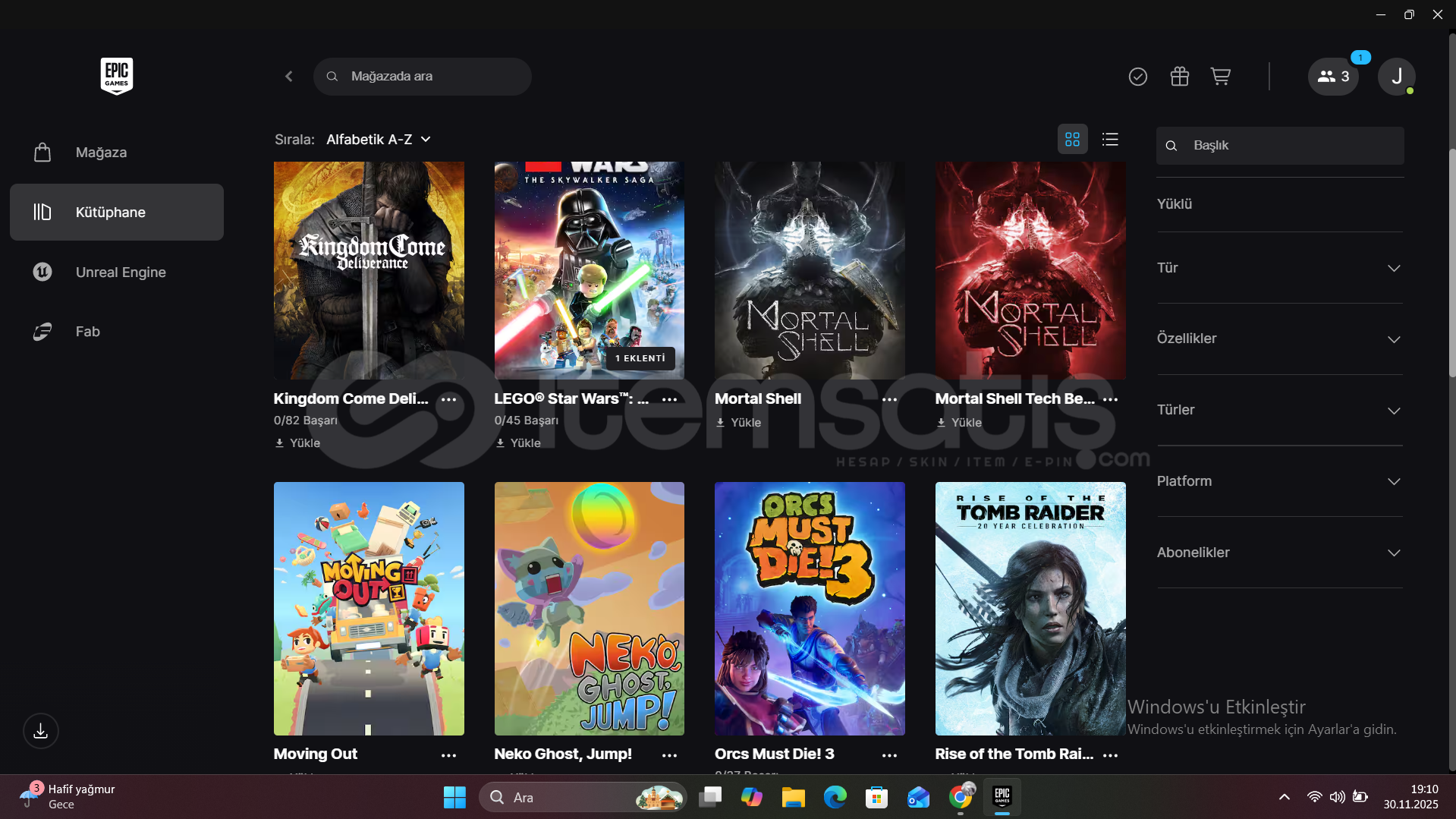Switch to grid view
The width and height of the screenshot is (1456, 819).
click(x=1072, y=140)
